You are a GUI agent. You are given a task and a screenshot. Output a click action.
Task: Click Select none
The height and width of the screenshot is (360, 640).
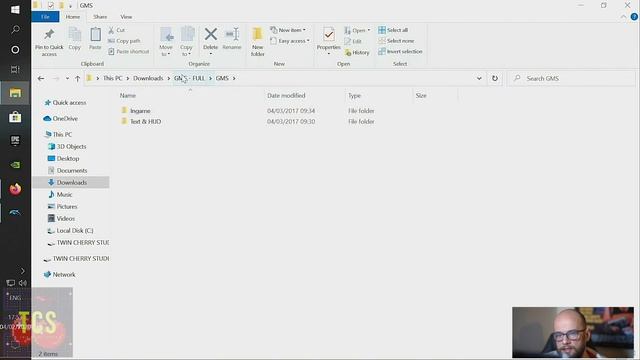(396, 41)
